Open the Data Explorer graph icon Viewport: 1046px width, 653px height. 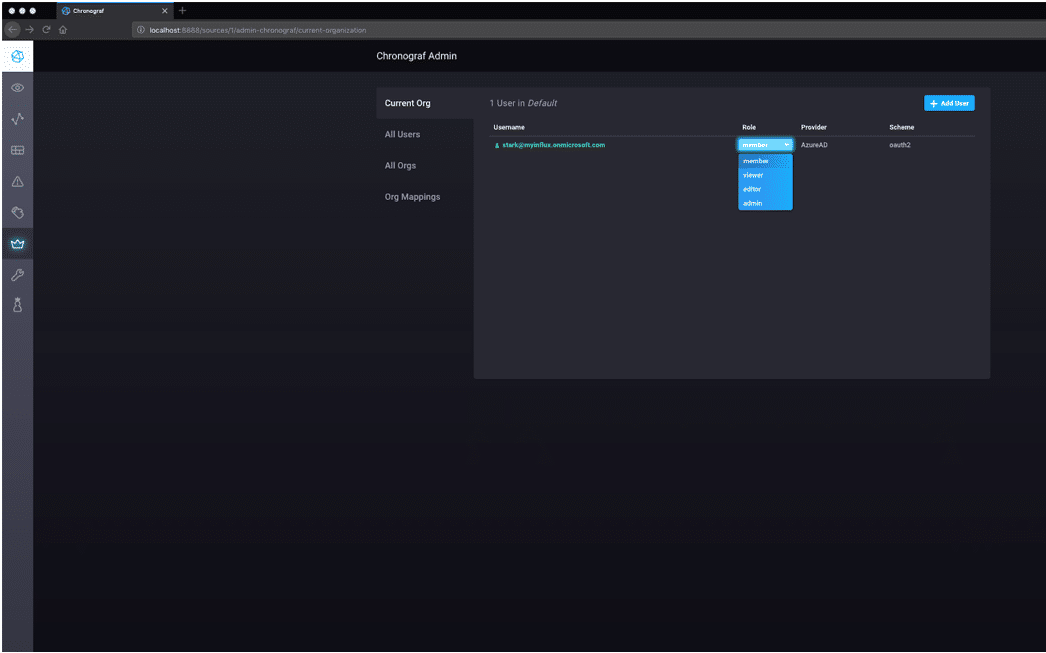(x=17, y=119)
